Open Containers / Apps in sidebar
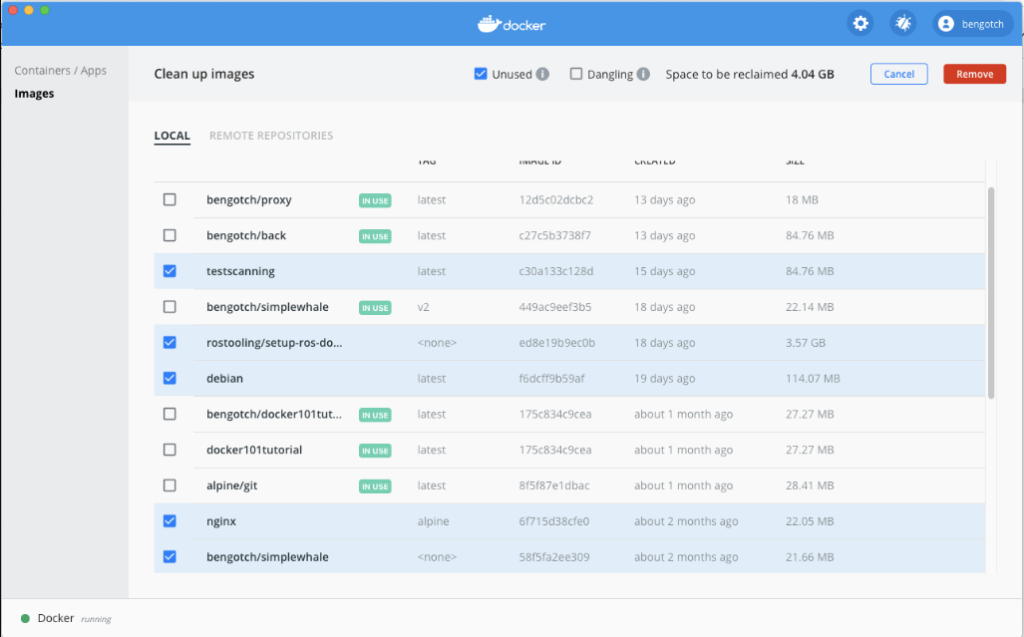 point(60,71)
